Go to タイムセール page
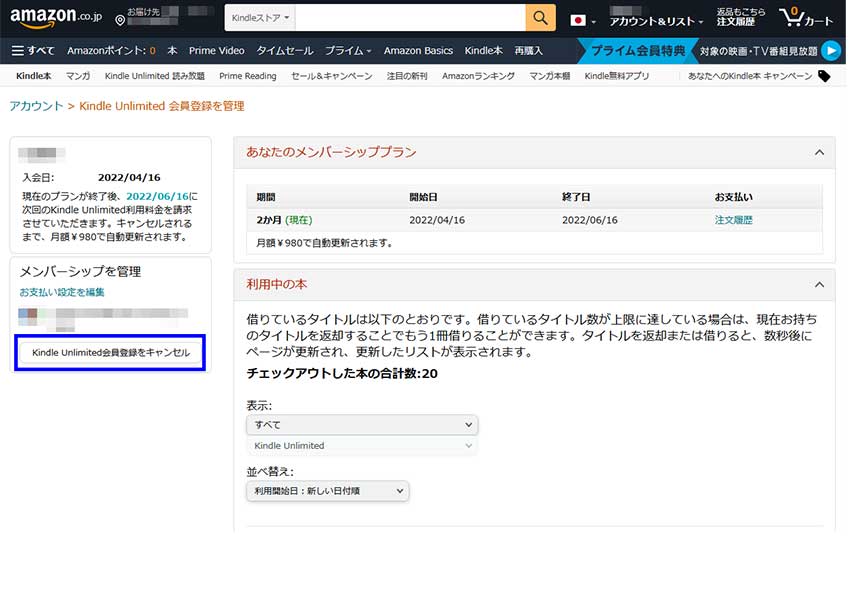The height and width of the screenshot is (602, 850). click(285, 50)
